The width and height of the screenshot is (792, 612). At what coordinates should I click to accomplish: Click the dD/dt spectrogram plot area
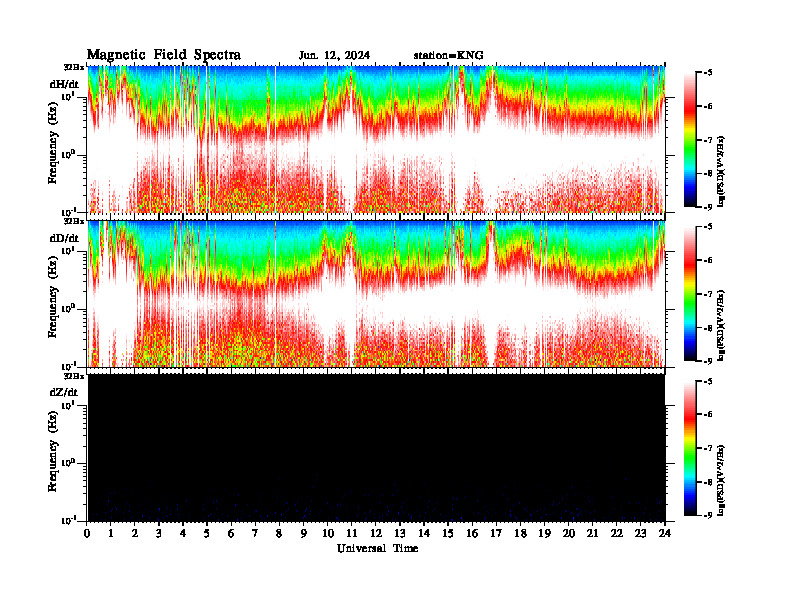pos(376,294)
